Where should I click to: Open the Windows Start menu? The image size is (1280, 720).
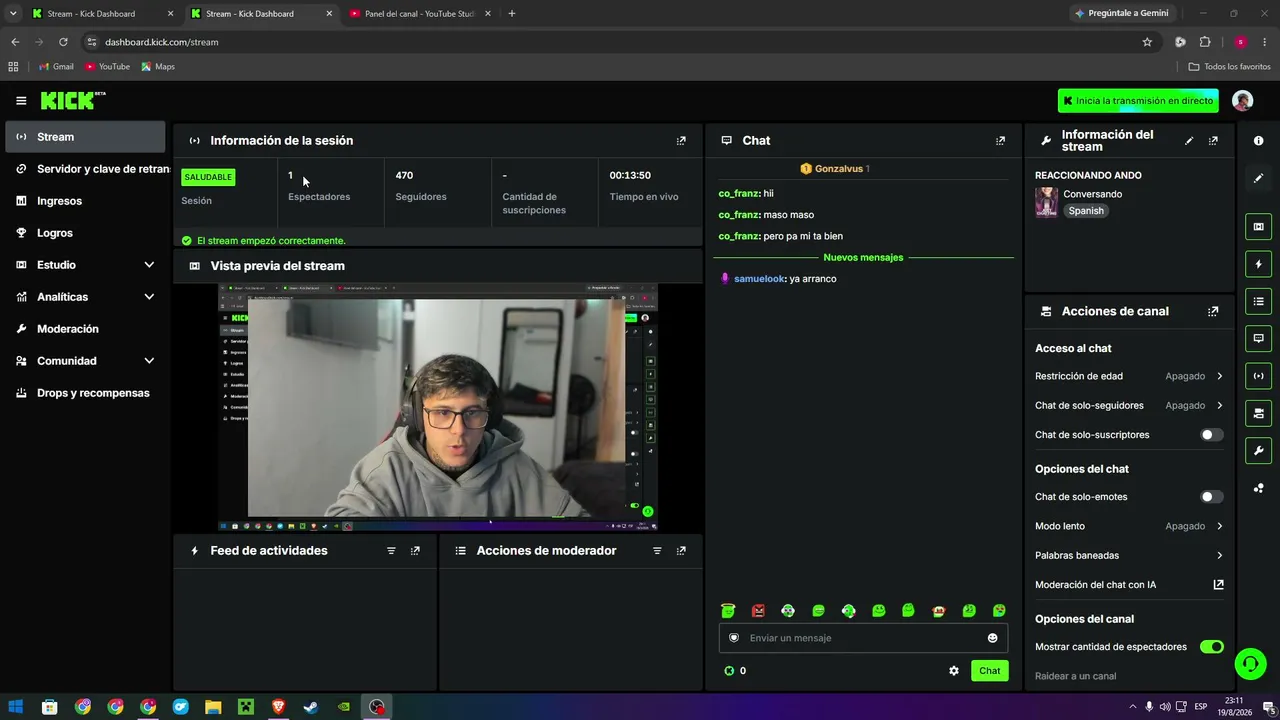pyautogui.click(x=16, y=707)
